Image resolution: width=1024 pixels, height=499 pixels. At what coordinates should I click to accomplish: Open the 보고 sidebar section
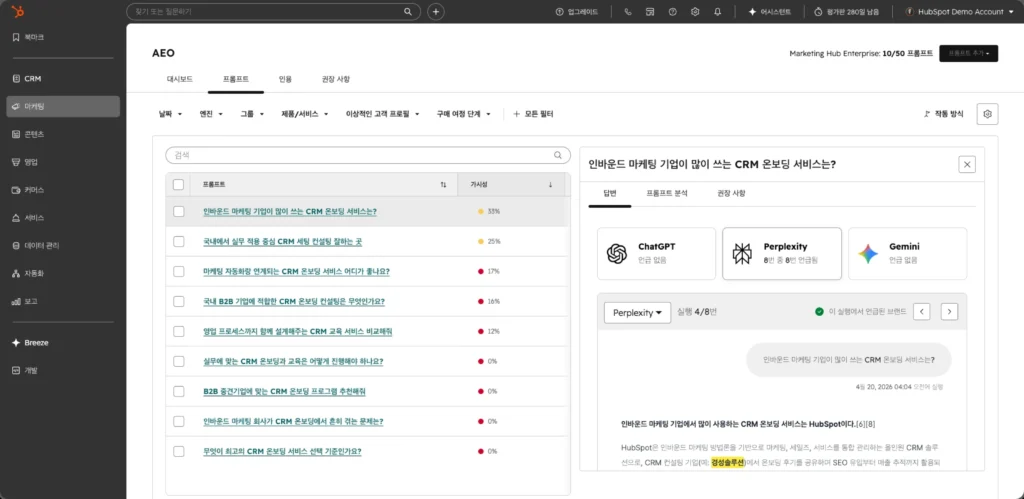[63, 302]
